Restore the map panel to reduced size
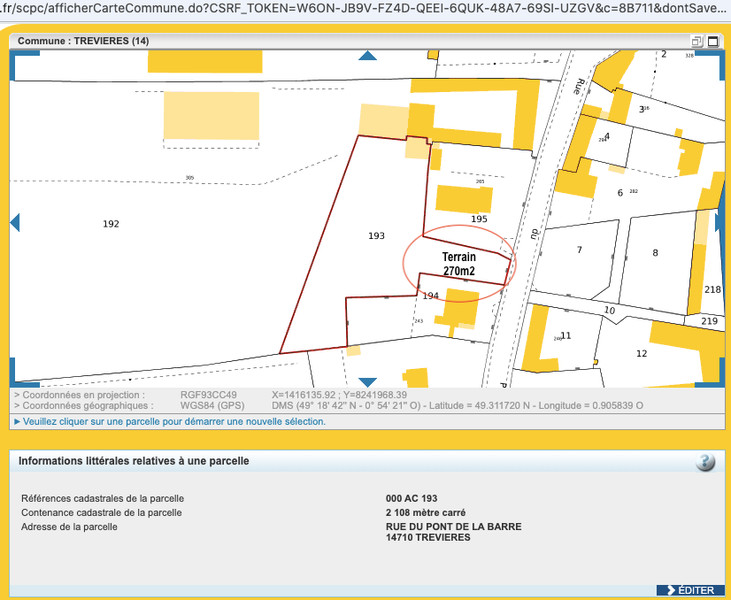This screenshot has width=731, height=600. (697, 41)
